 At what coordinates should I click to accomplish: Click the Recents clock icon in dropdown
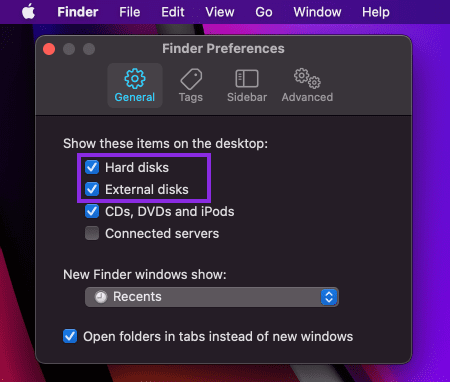[101, 297]
